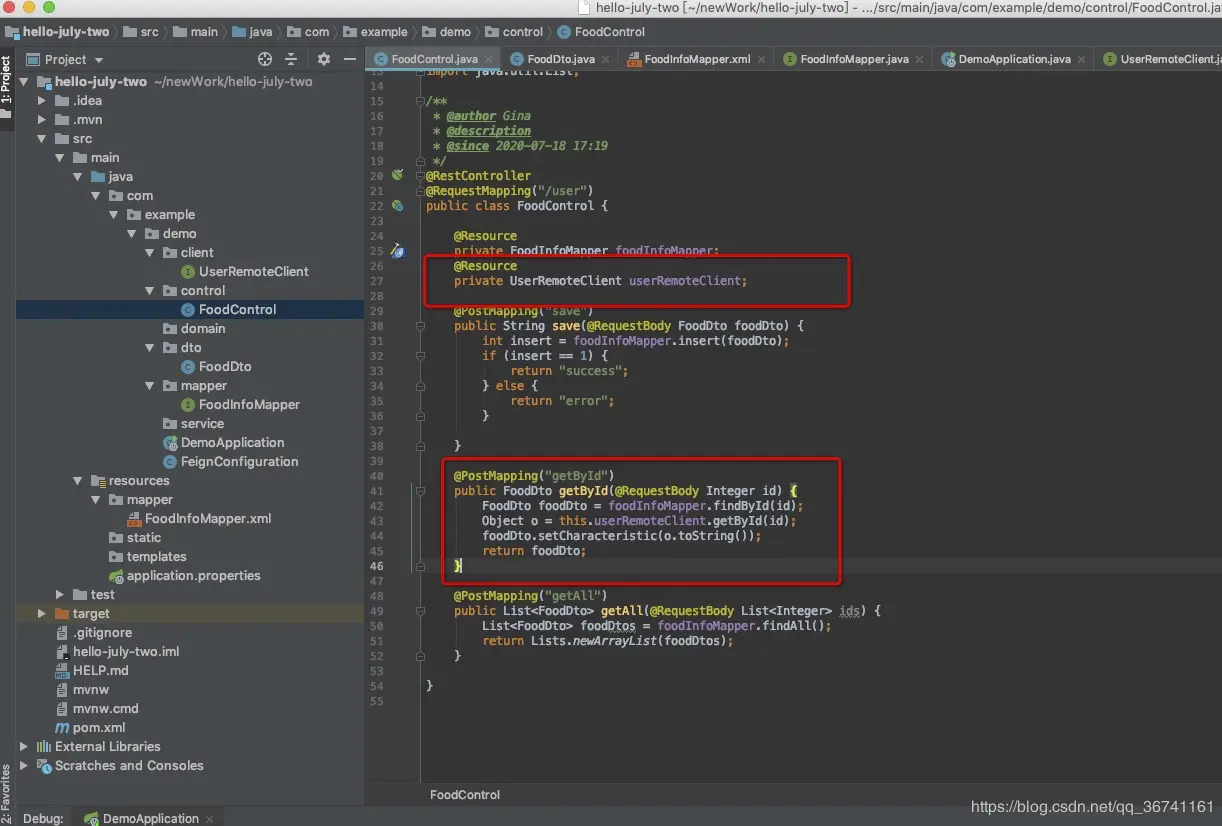Toggle code folding at line 41 getById method
The image size is (1222, 826).
pyautogui.click(x=419, y=491)
